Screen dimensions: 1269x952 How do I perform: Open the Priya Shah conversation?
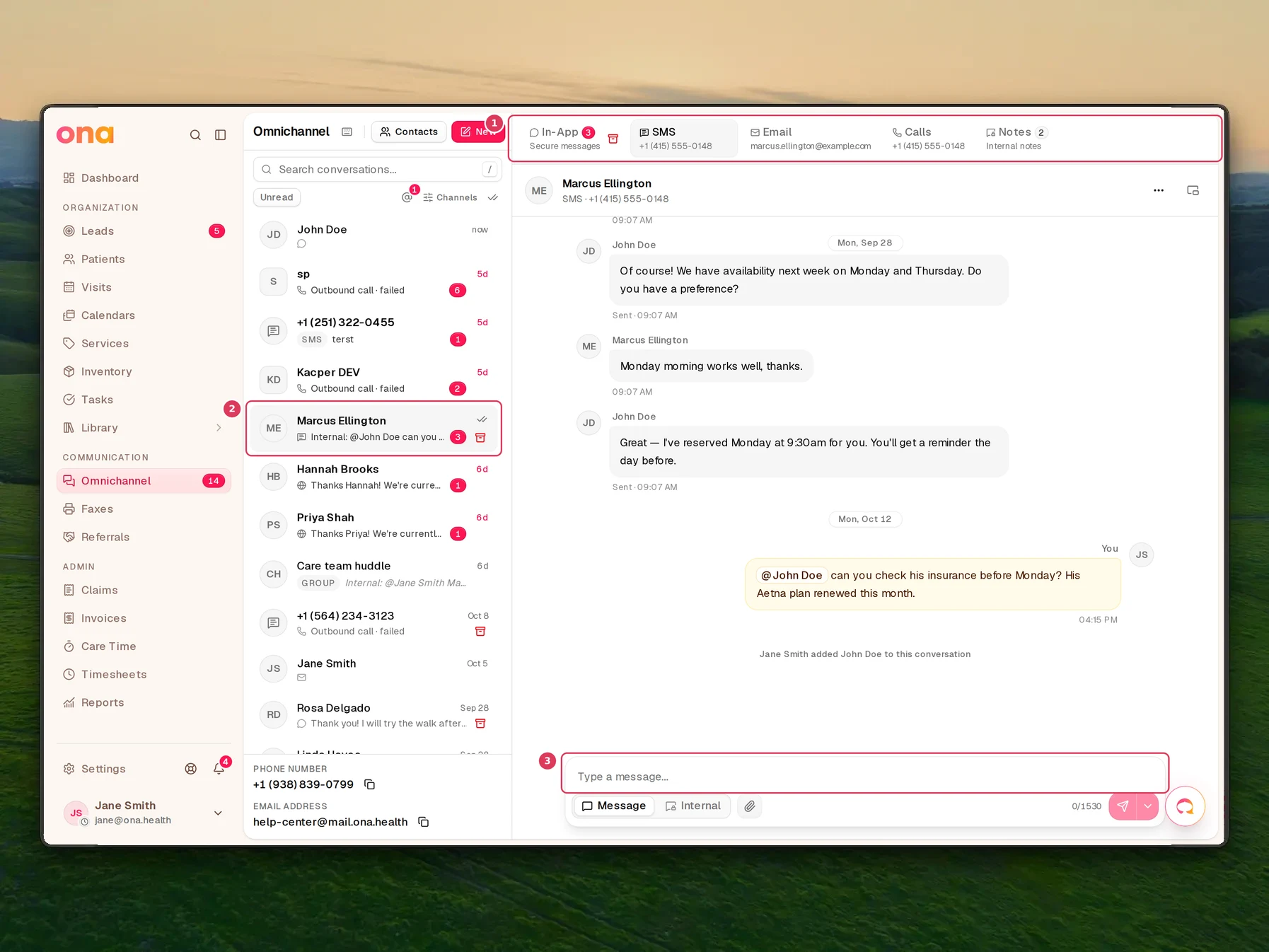374,526
